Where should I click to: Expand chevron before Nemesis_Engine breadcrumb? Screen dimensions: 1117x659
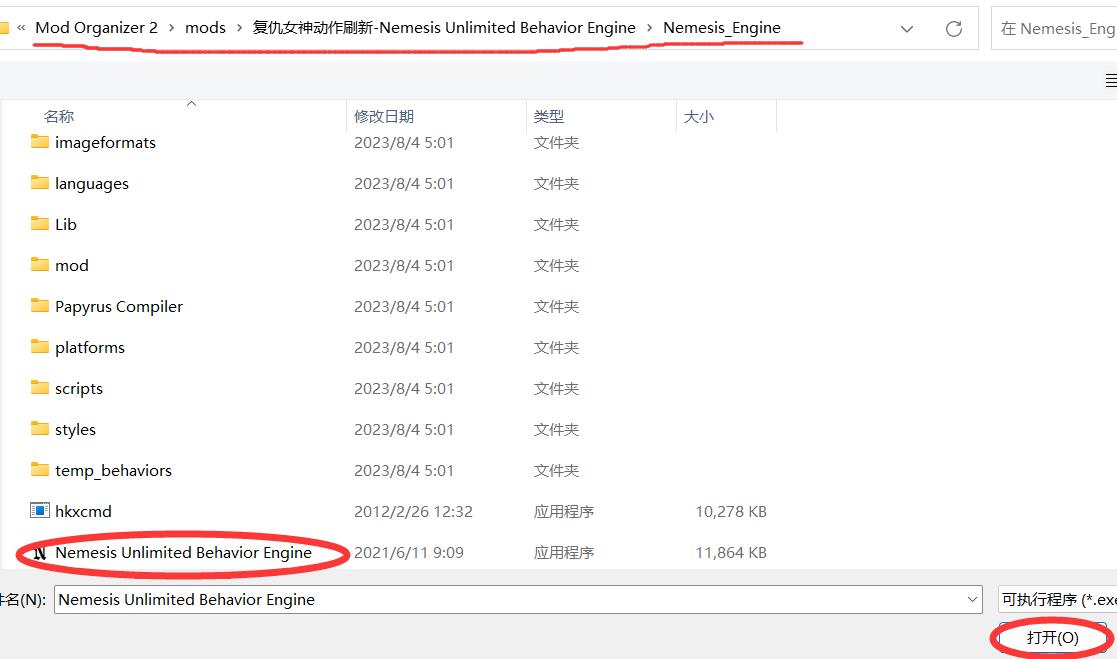[650, 28]
